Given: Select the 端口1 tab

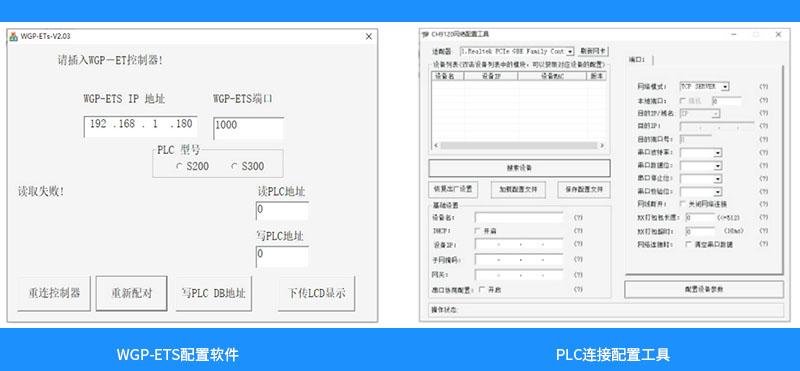Looking at the screenshot, I should pos(639,60).
